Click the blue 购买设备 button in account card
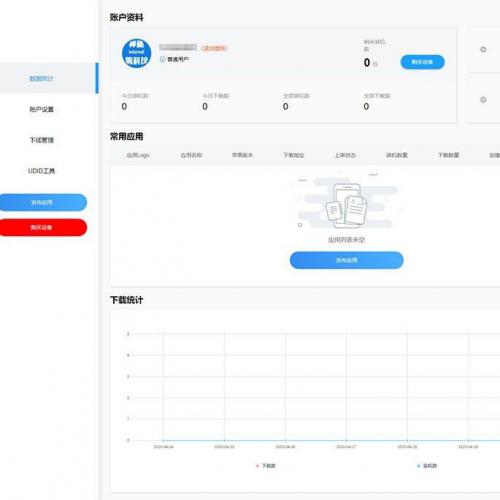Image resolution: width=500 pixels, height=500 pixels. pos(422,62)
